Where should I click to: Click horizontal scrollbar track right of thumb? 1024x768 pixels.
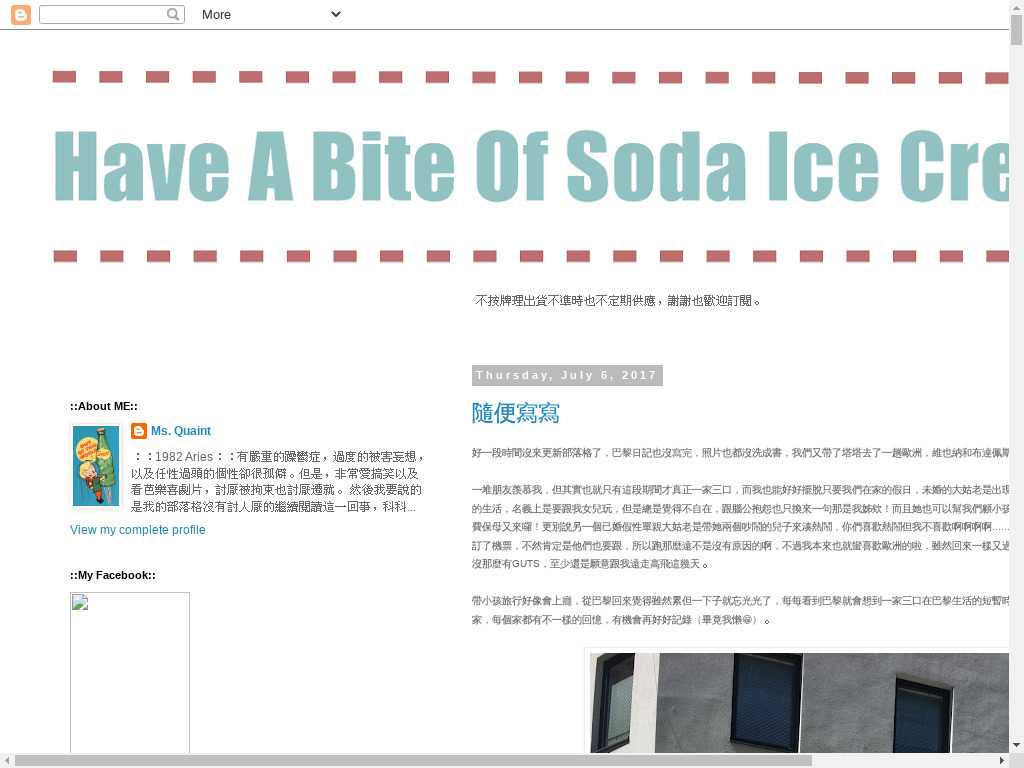[900, 760]
